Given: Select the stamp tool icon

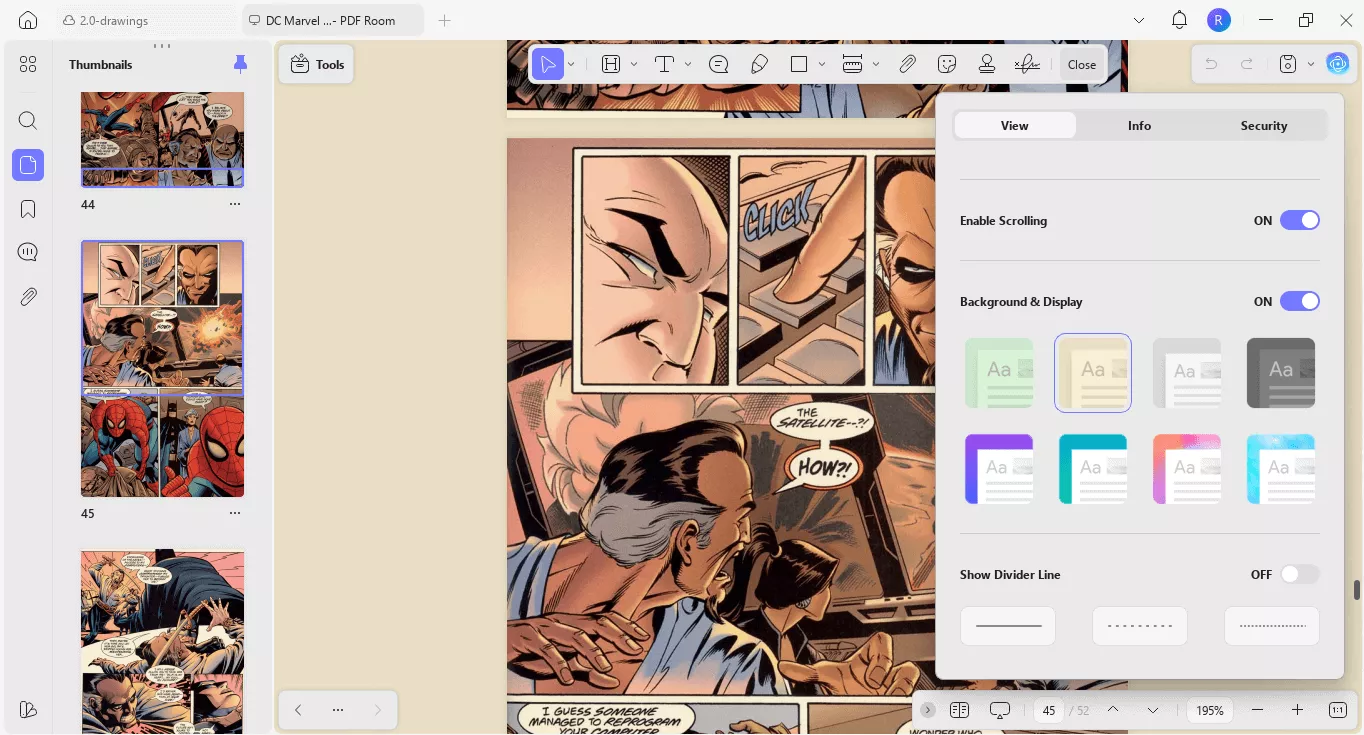Looking at the screenshot, I should click(987, 64).
